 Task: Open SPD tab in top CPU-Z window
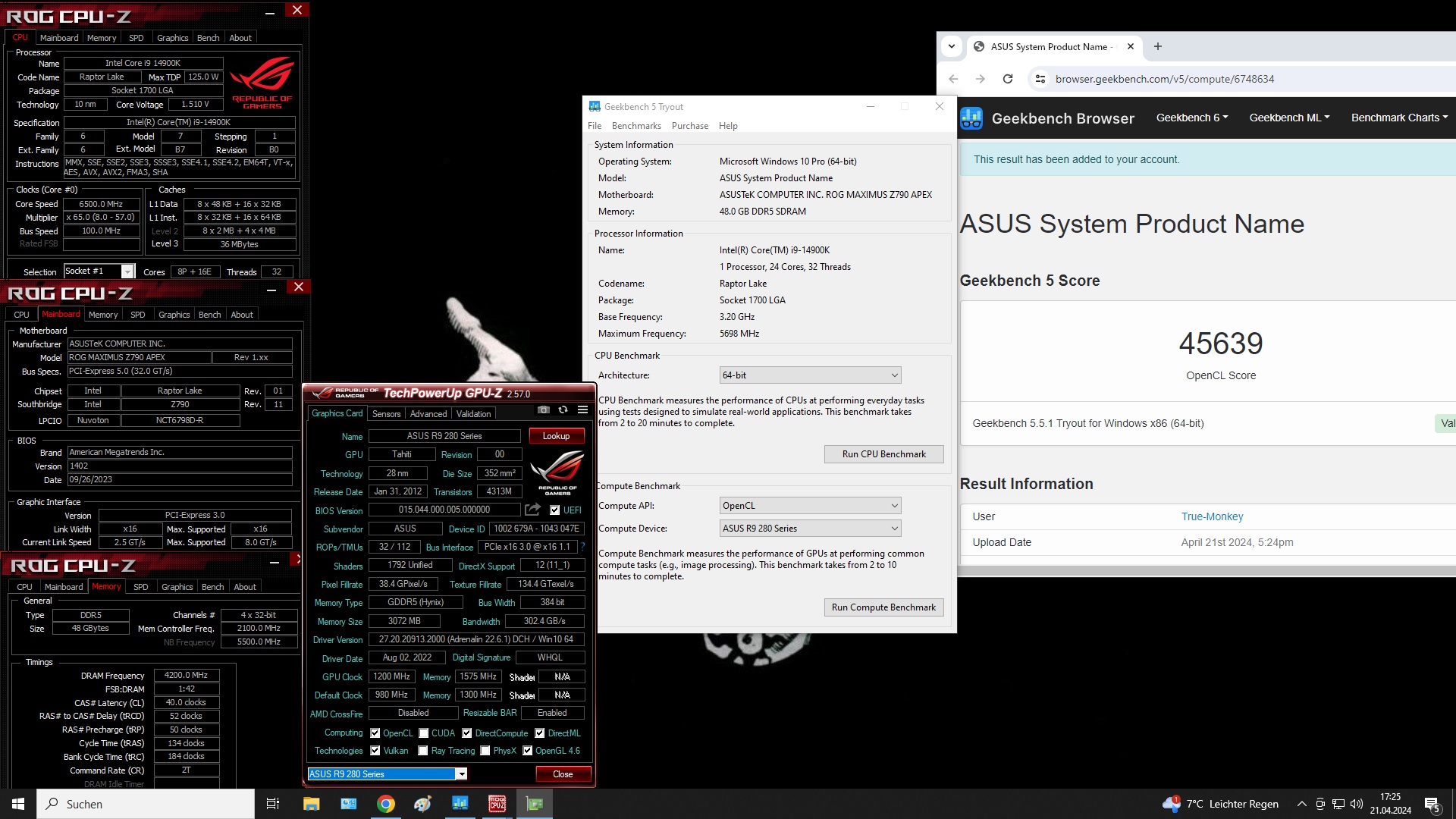[x=136, y=38]
